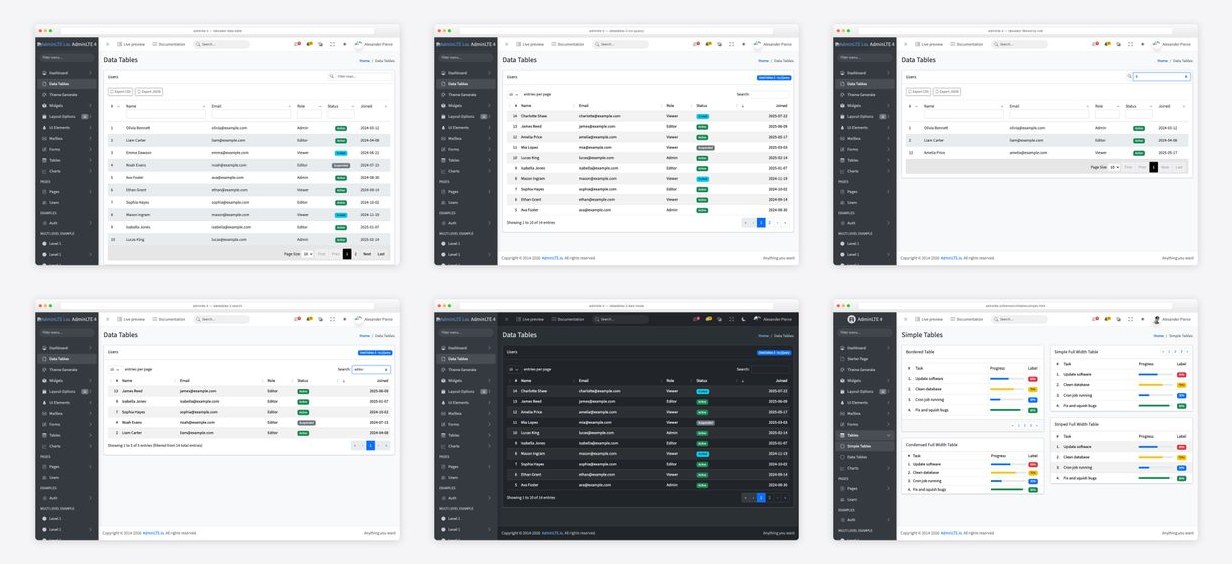Select Data Tables under Tables in the Simple Tables window

[865, 457]
